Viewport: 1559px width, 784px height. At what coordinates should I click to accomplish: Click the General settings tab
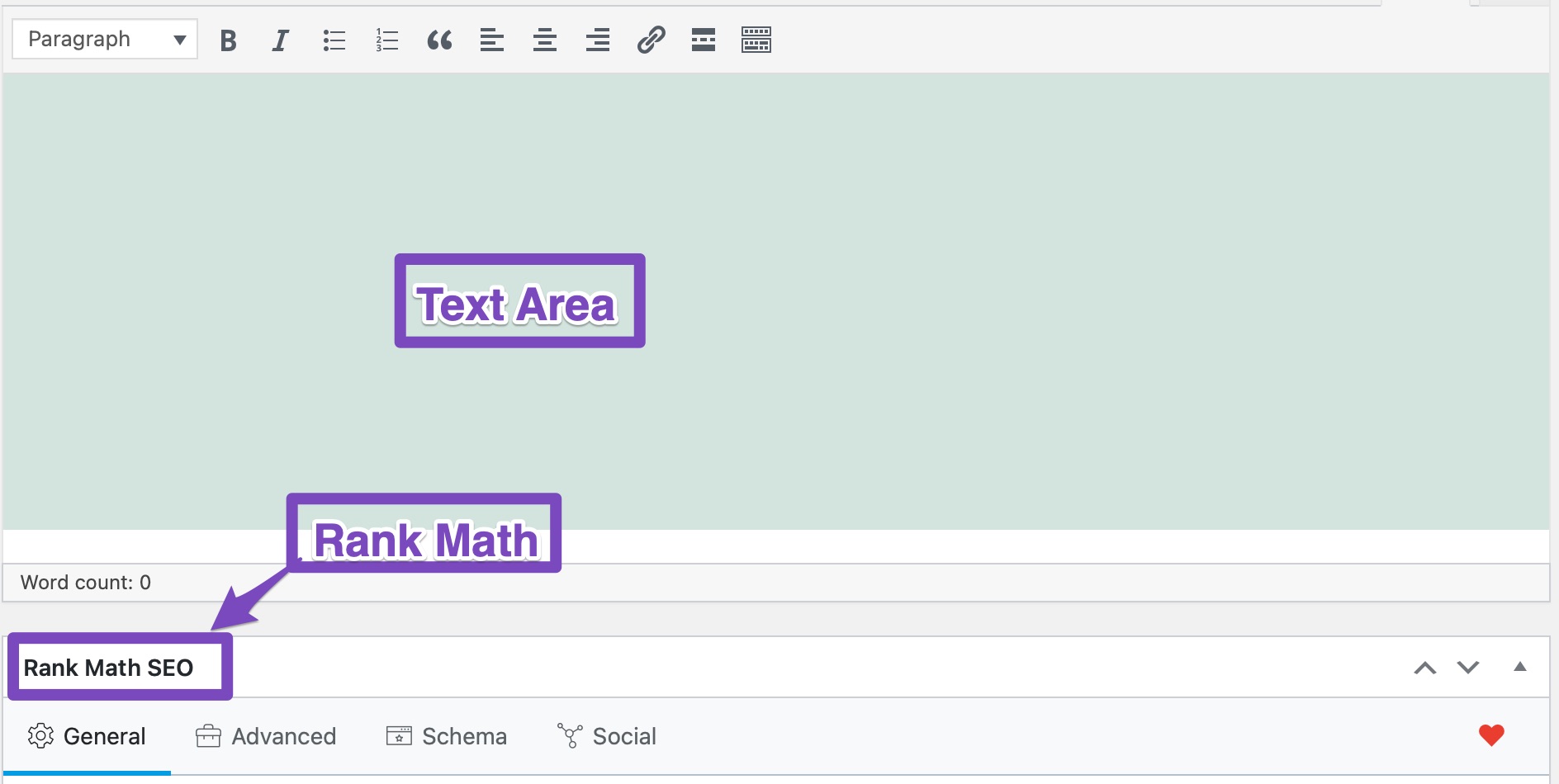[x=87, y=736]
